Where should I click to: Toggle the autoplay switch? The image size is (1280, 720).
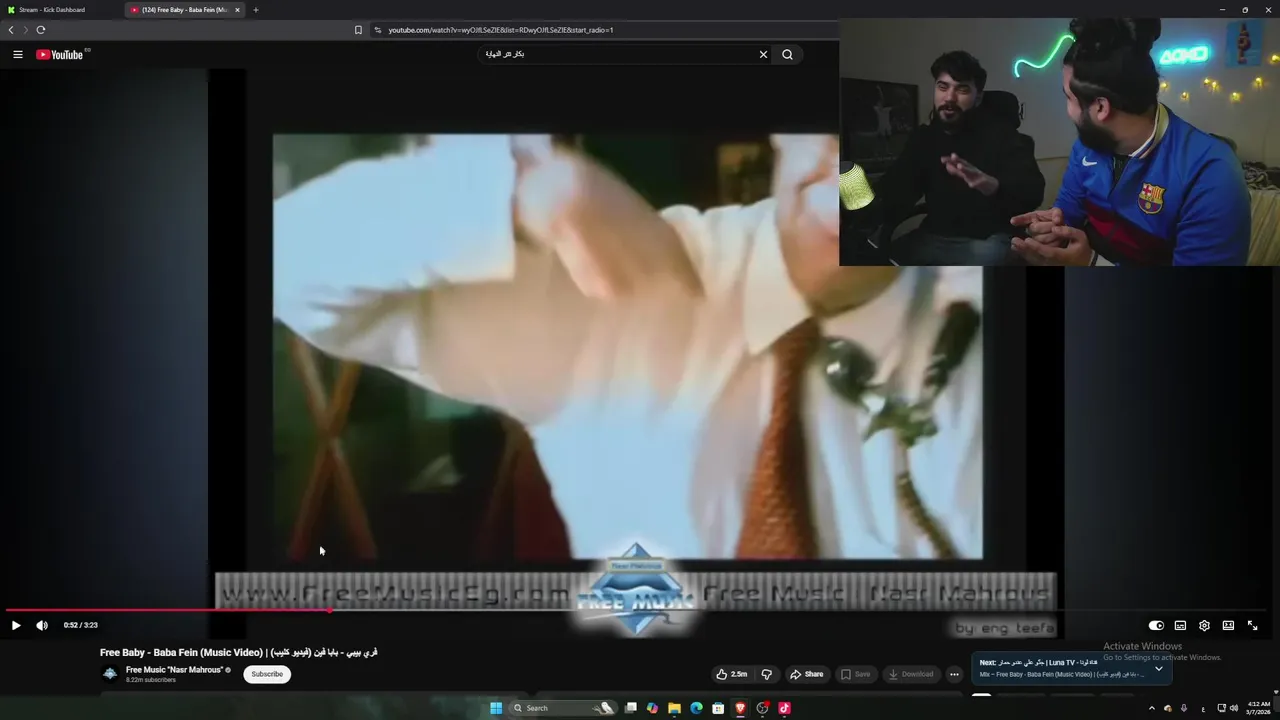point(1156,625)
